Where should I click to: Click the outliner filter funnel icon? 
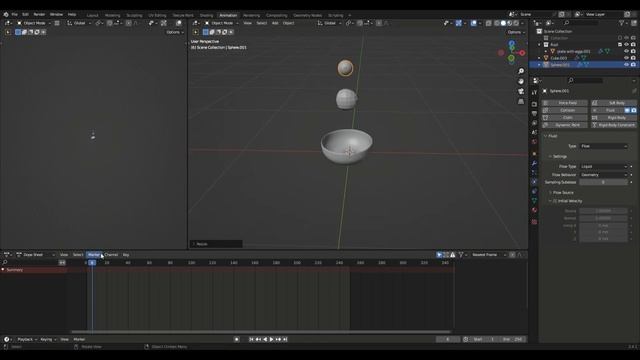click(x=622, y=23)
